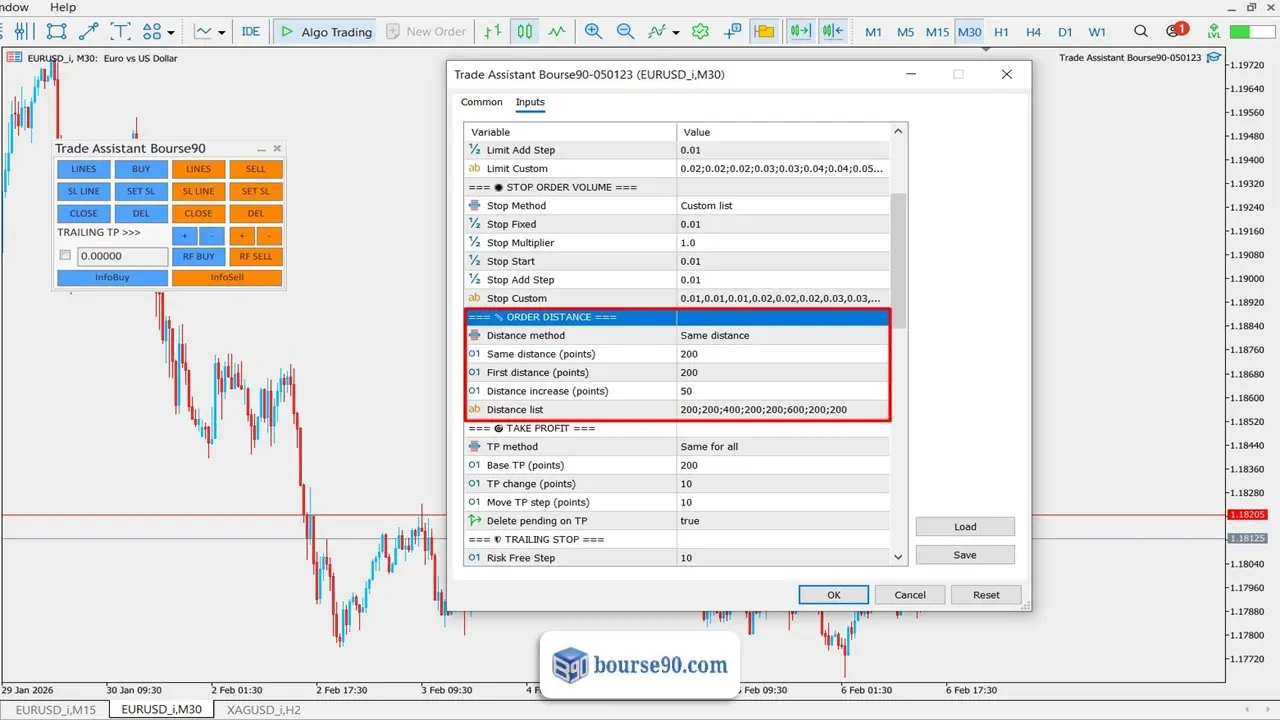Expand the objects shapes dropdown arrow
The width and height of the screenshot is (1280, 720).
171,32
